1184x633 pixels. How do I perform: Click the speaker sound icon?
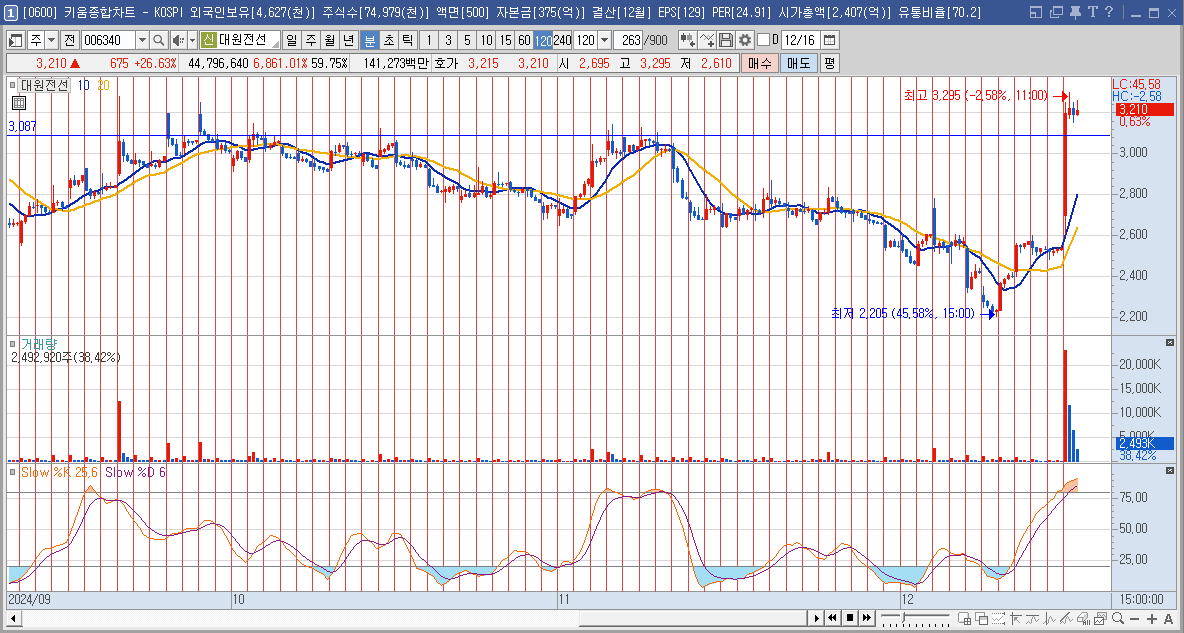click(177, 40)
